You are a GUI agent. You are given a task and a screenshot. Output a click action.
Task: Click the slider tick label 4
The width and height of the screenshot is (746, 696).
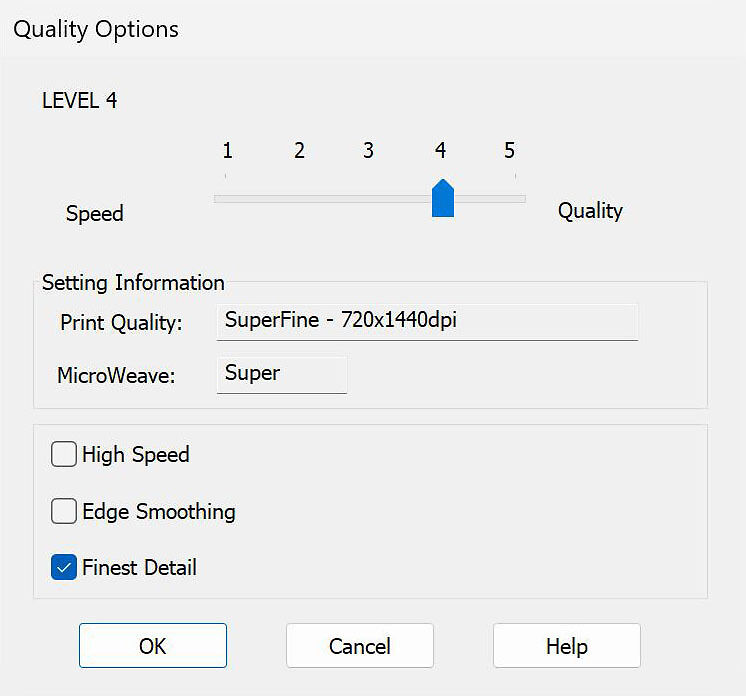coord(440,151)
